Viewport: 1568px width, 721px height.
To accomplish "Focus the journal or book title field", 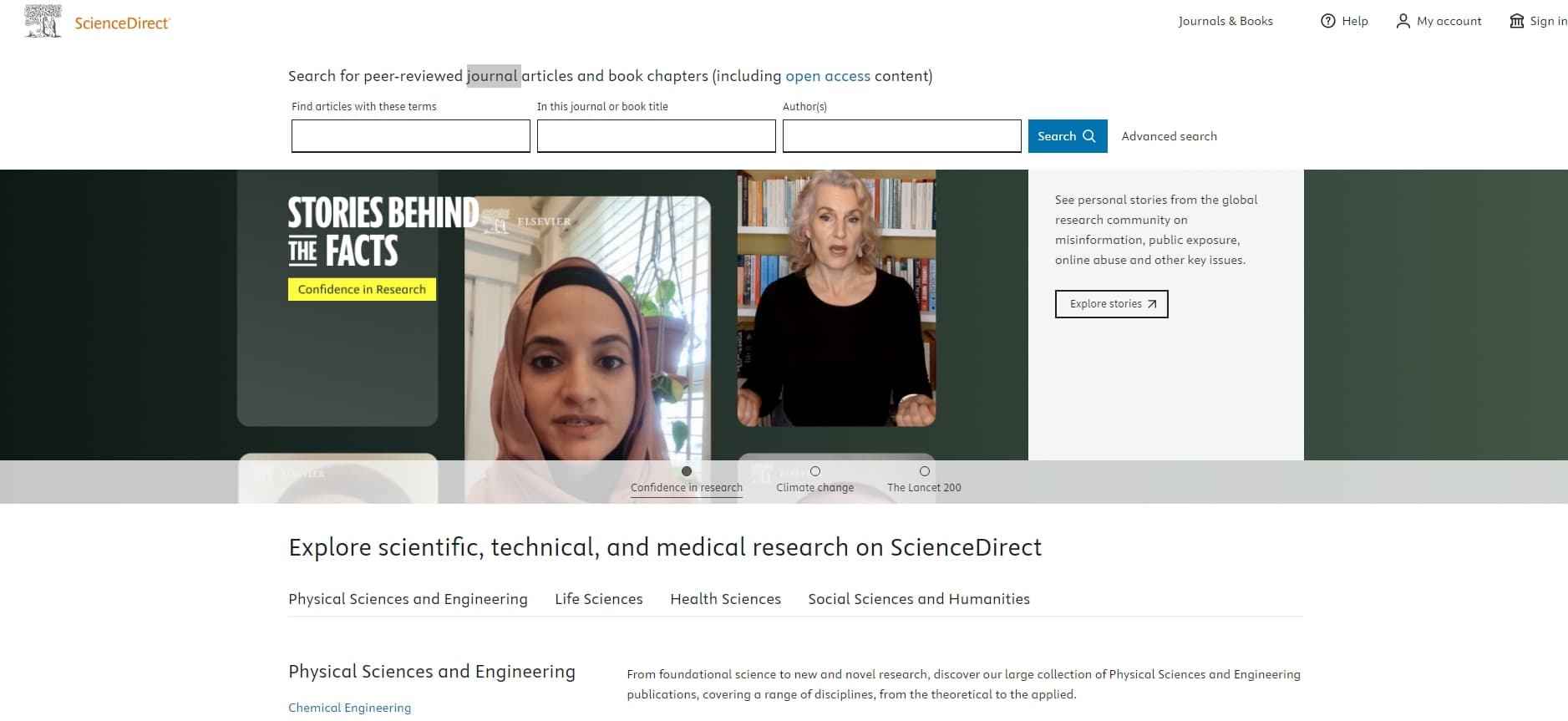I will tap(657, 136).
